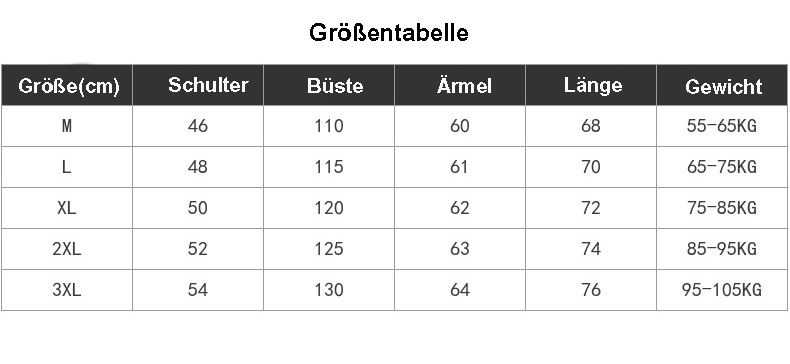
Task: Select the 2XL size row label
Action: [x=67, y=249]
